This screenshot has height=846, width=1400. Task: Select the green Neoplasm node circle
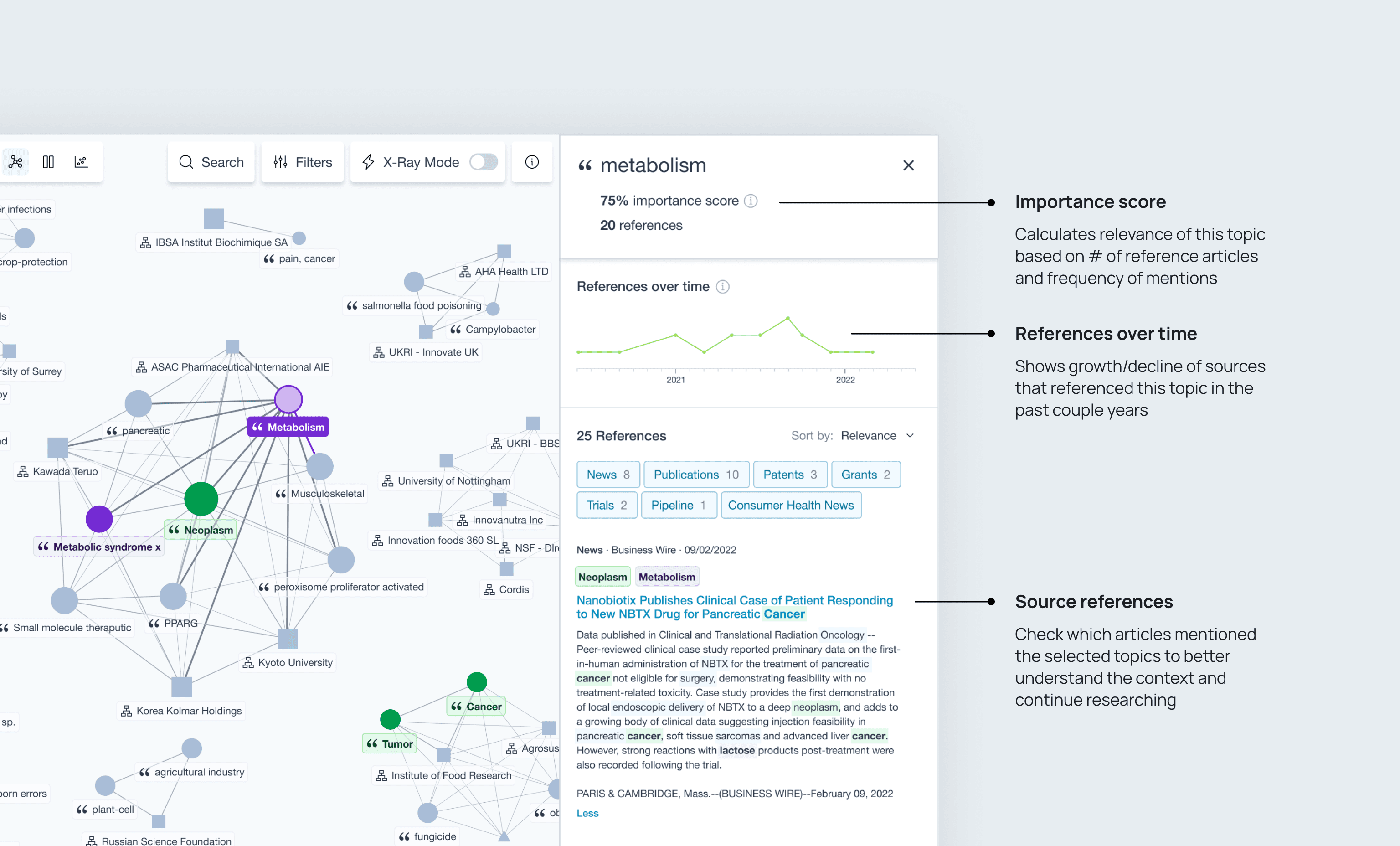[x=201, y=499]
